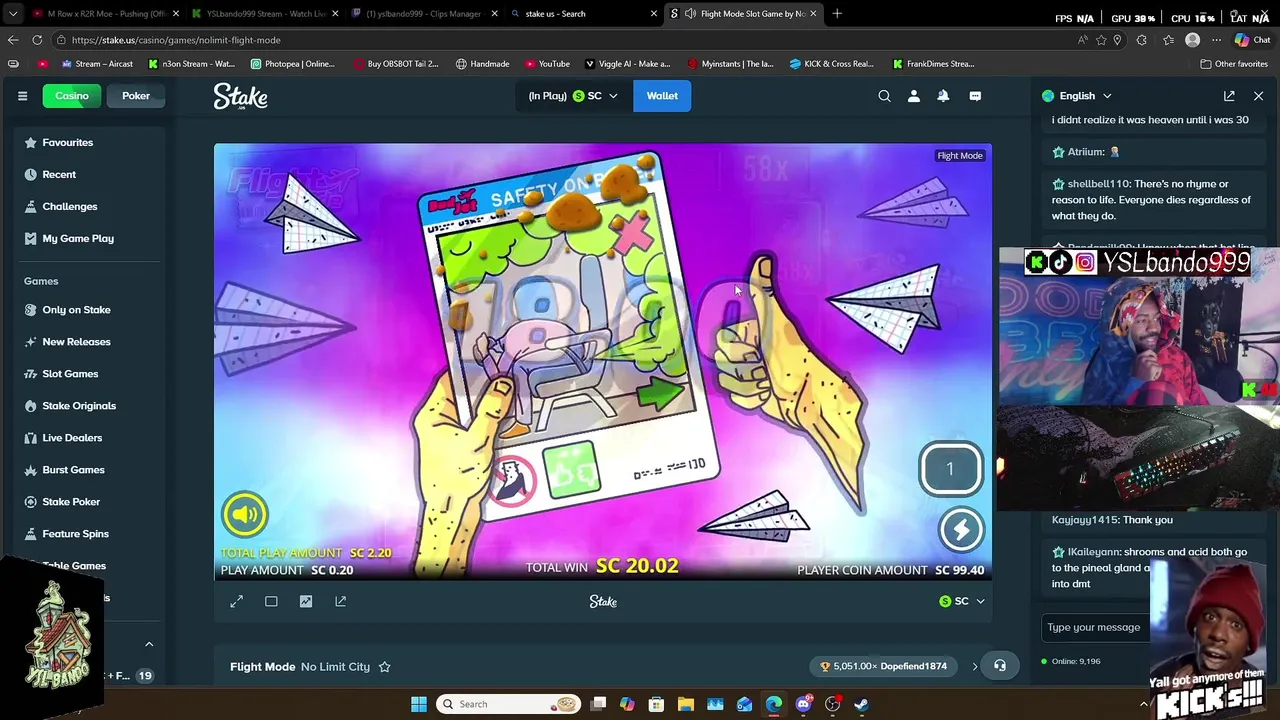The width and height of the screenshot is (1280, 720).
Task: Collapse the sidebar section chevron
Action: [149, 644]
